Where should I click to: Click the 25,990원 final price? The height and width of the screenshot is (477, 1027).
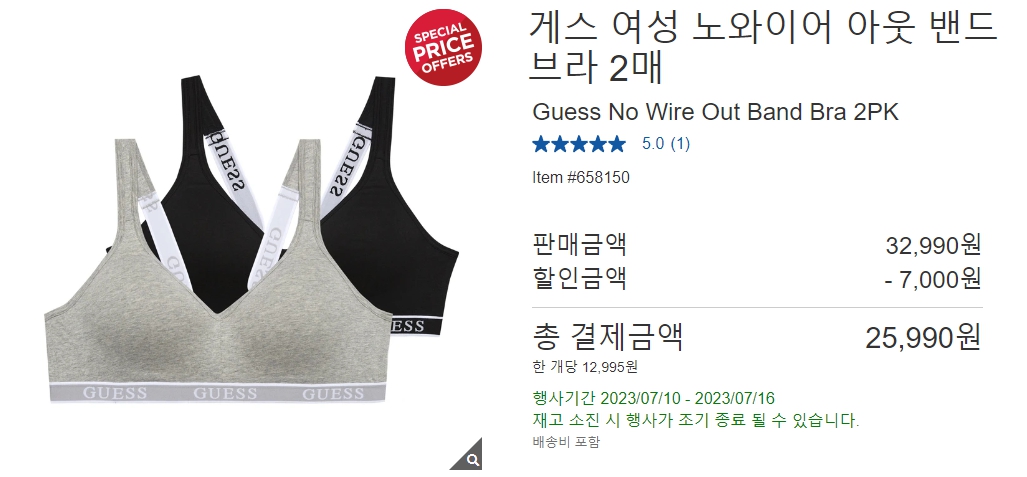pyautogui.click(x=924, y=337)
